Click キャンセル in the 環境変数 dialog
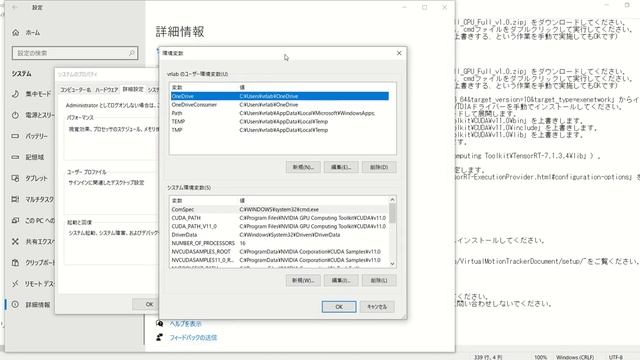 coord(377,307)
